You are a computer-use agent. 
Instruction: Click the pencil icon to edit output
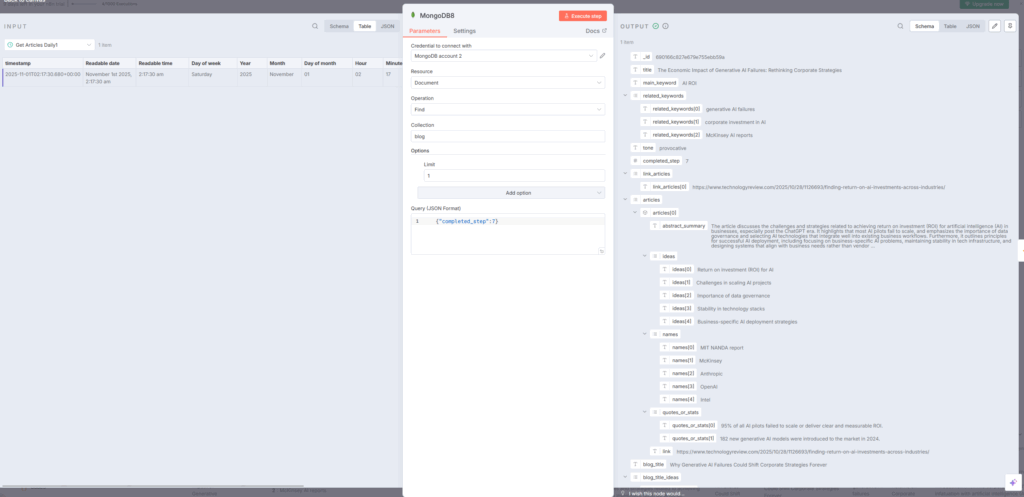pyautogui.click(x=995, y=26)
